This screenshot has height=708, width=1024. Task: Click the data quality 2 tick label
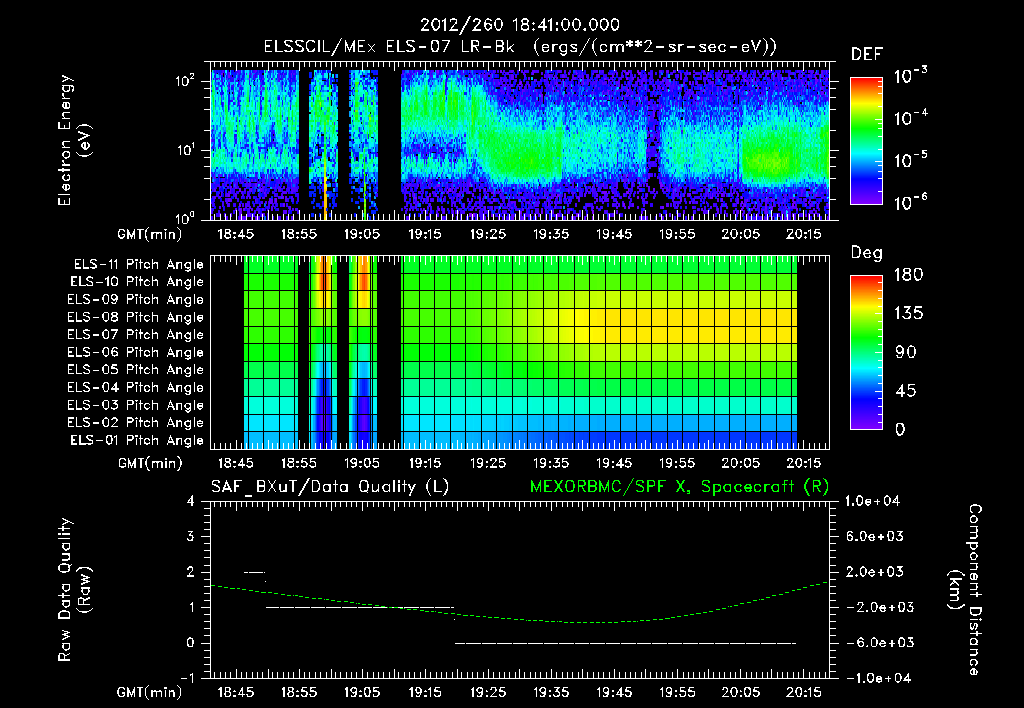pyautogui.click(x=191, y=572)
